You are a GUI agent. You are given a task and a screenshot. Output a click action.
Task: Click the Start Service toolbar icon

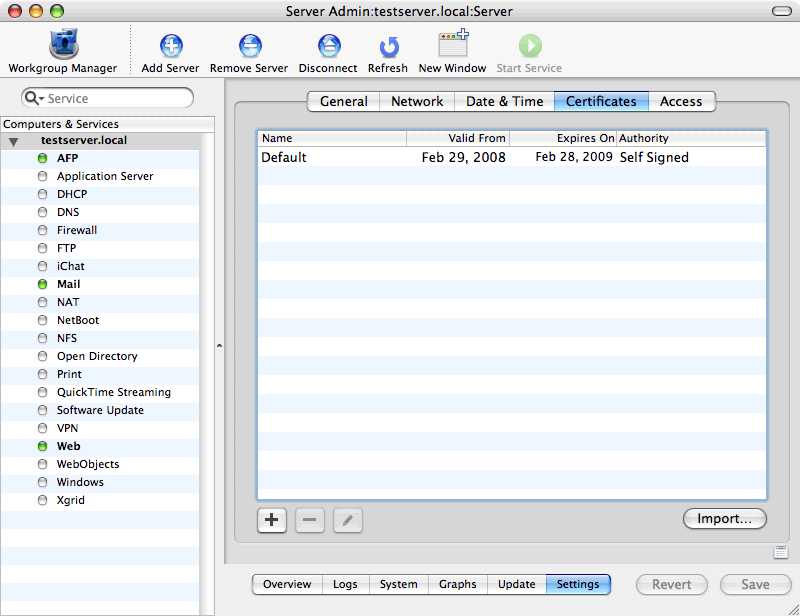click(530, 46)
